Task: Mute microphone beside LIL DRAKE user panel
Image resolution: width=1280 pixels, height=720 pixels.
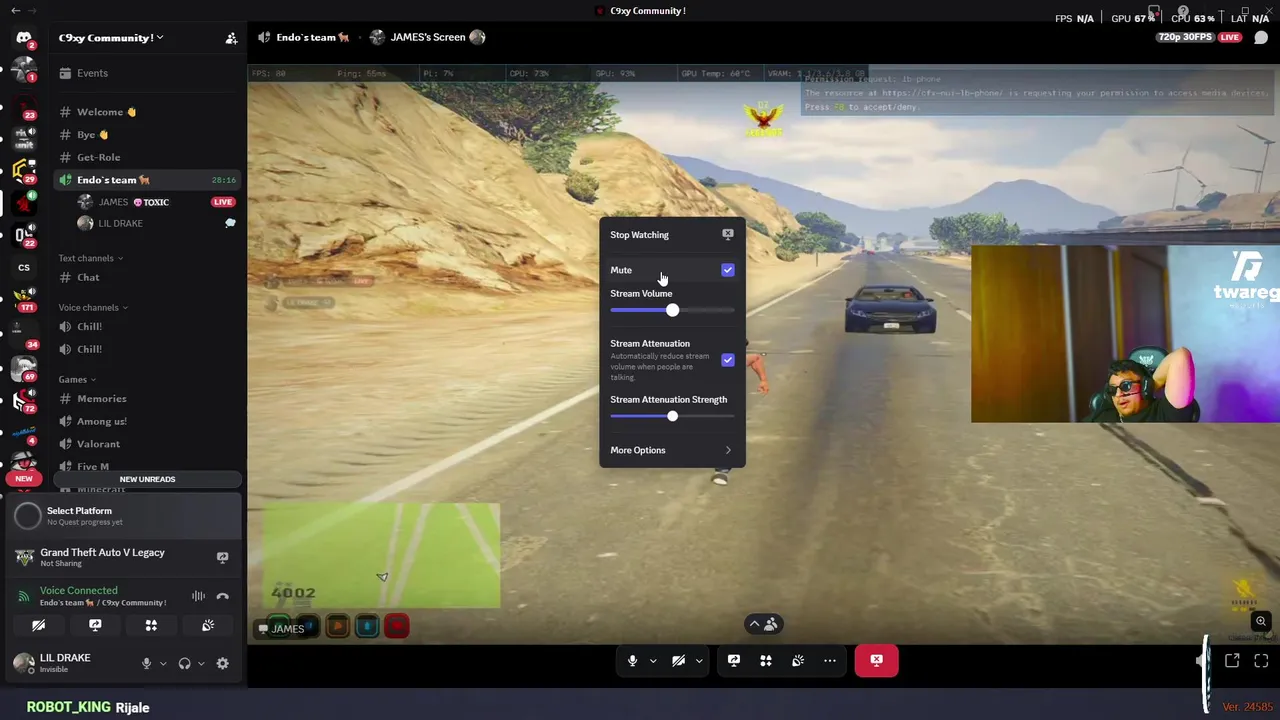Action: pyautogui.click(x=146, y=663)
